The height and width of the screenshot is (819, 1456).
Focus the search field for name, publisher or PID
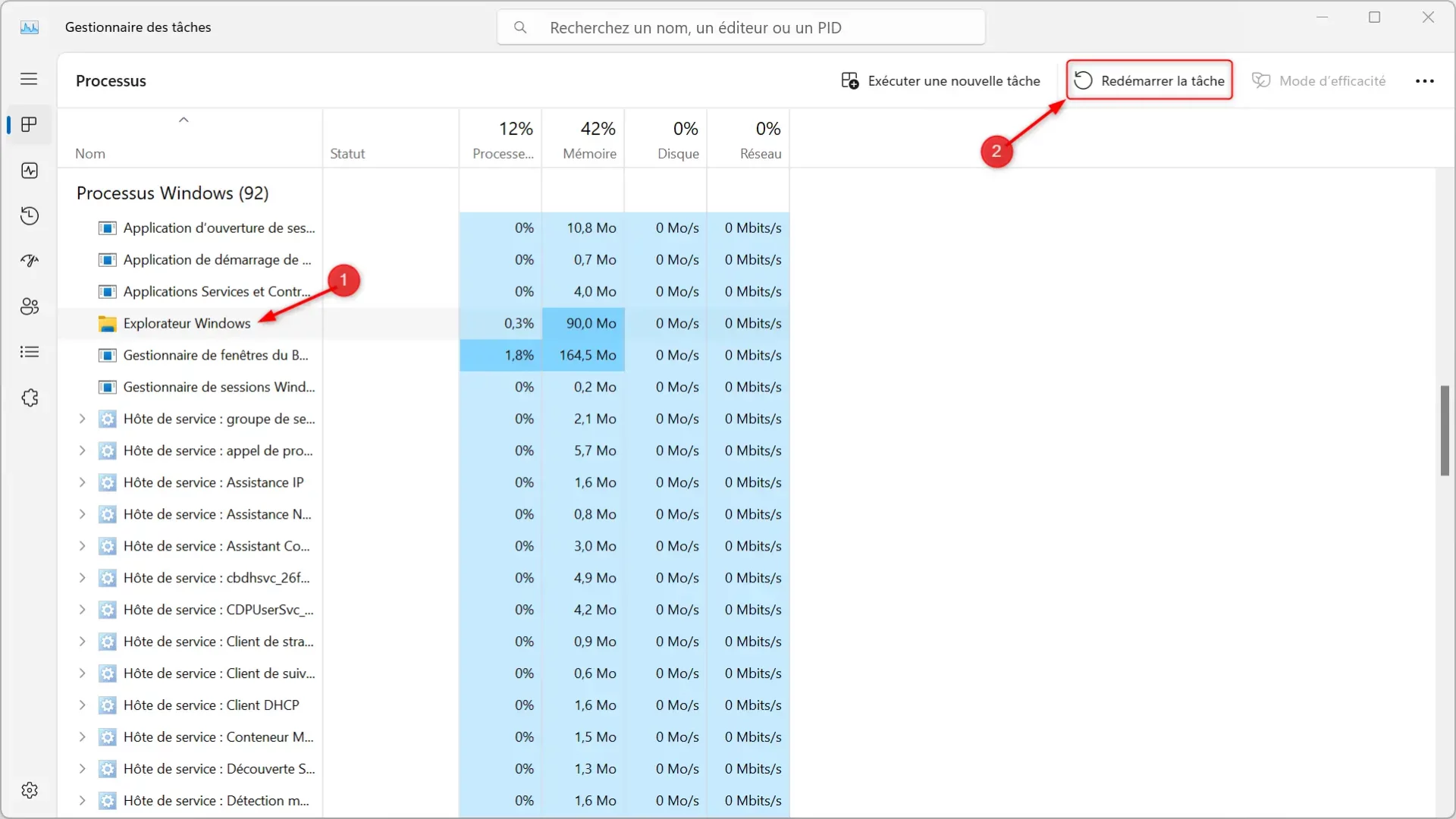(741, 27)
